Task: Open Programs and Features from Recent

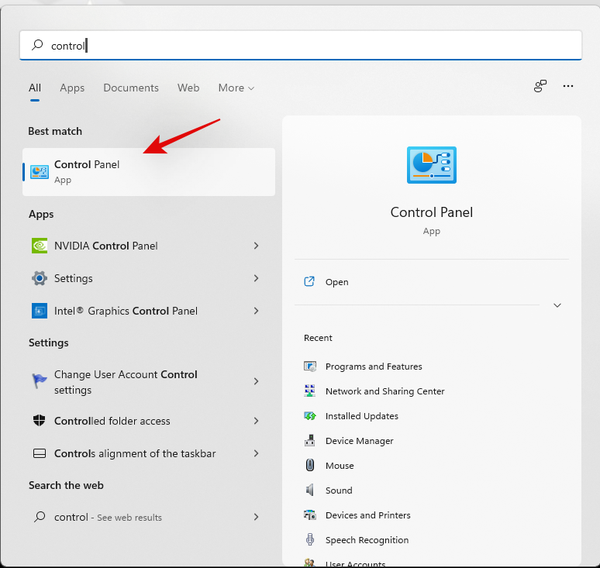Action: 373,367
